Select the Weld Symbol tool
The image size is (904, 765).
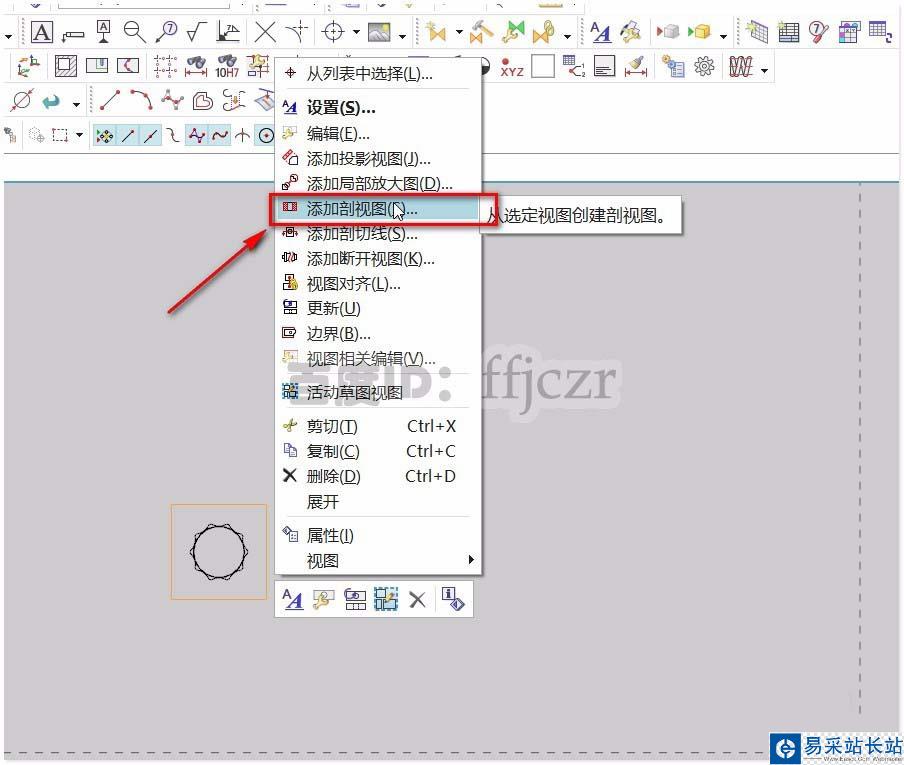tap(228, 32)
